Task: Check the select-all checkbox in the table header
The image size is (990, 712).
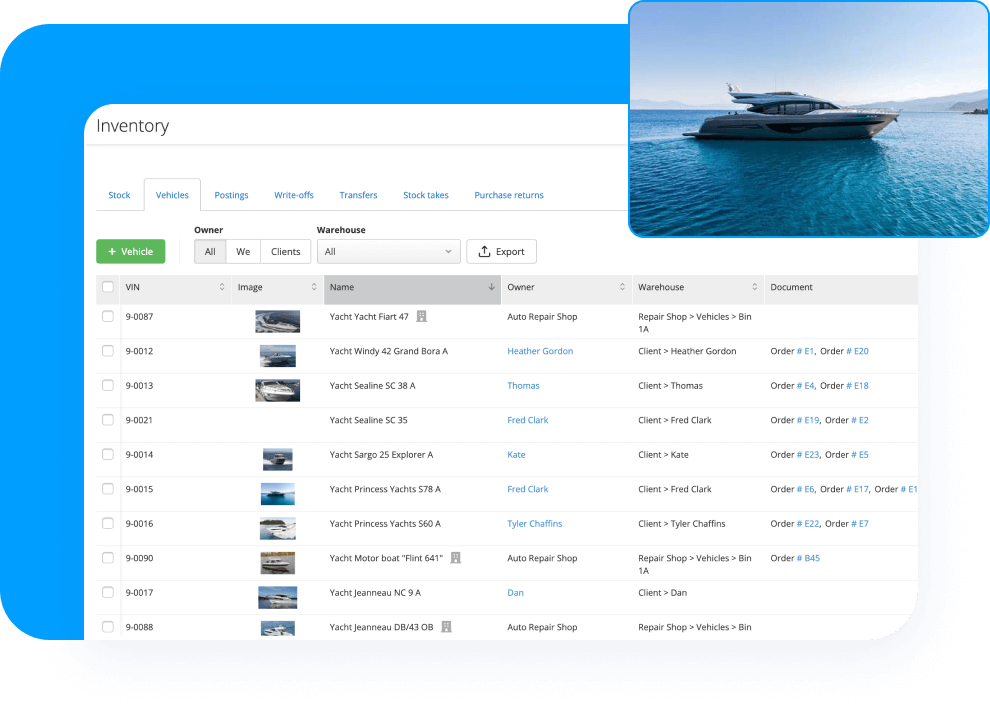Action: click(107, 287)
